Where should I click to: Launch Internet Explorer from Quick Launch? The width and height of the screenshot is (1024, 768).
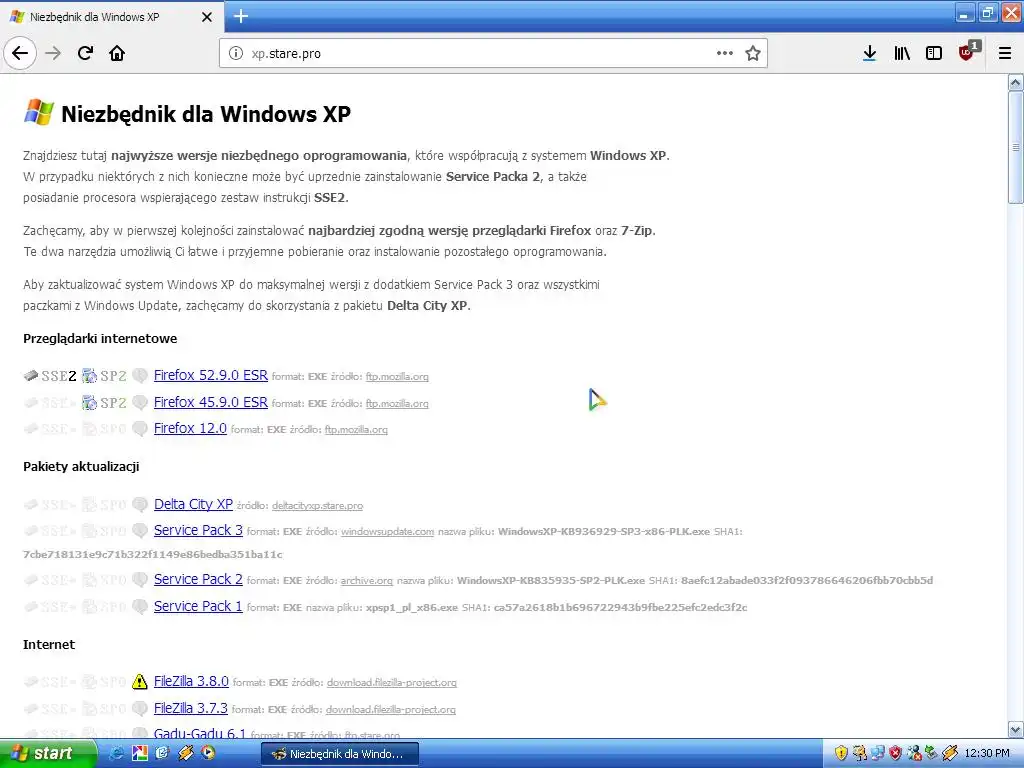(x=118, y=754)
